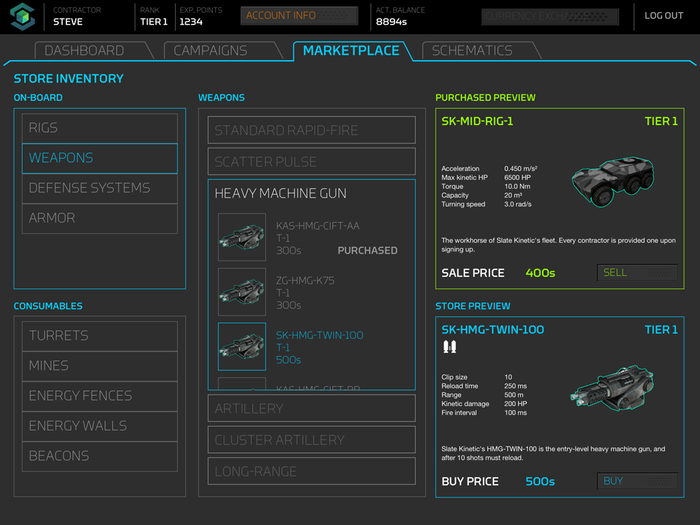Click the 400s sale price value

click(540, 273)
